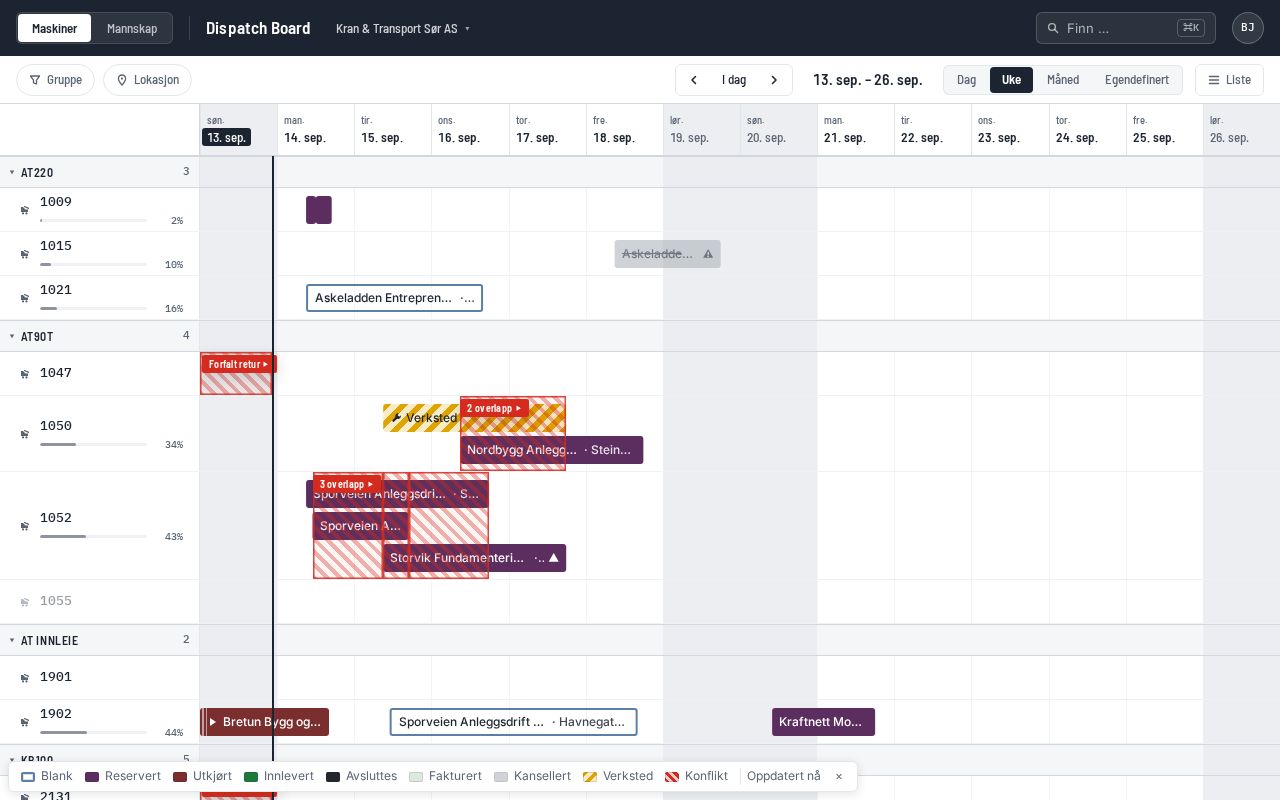The image size is (1280, 800).
Task: Open the Gruppe filter
Action: [56, 80]
